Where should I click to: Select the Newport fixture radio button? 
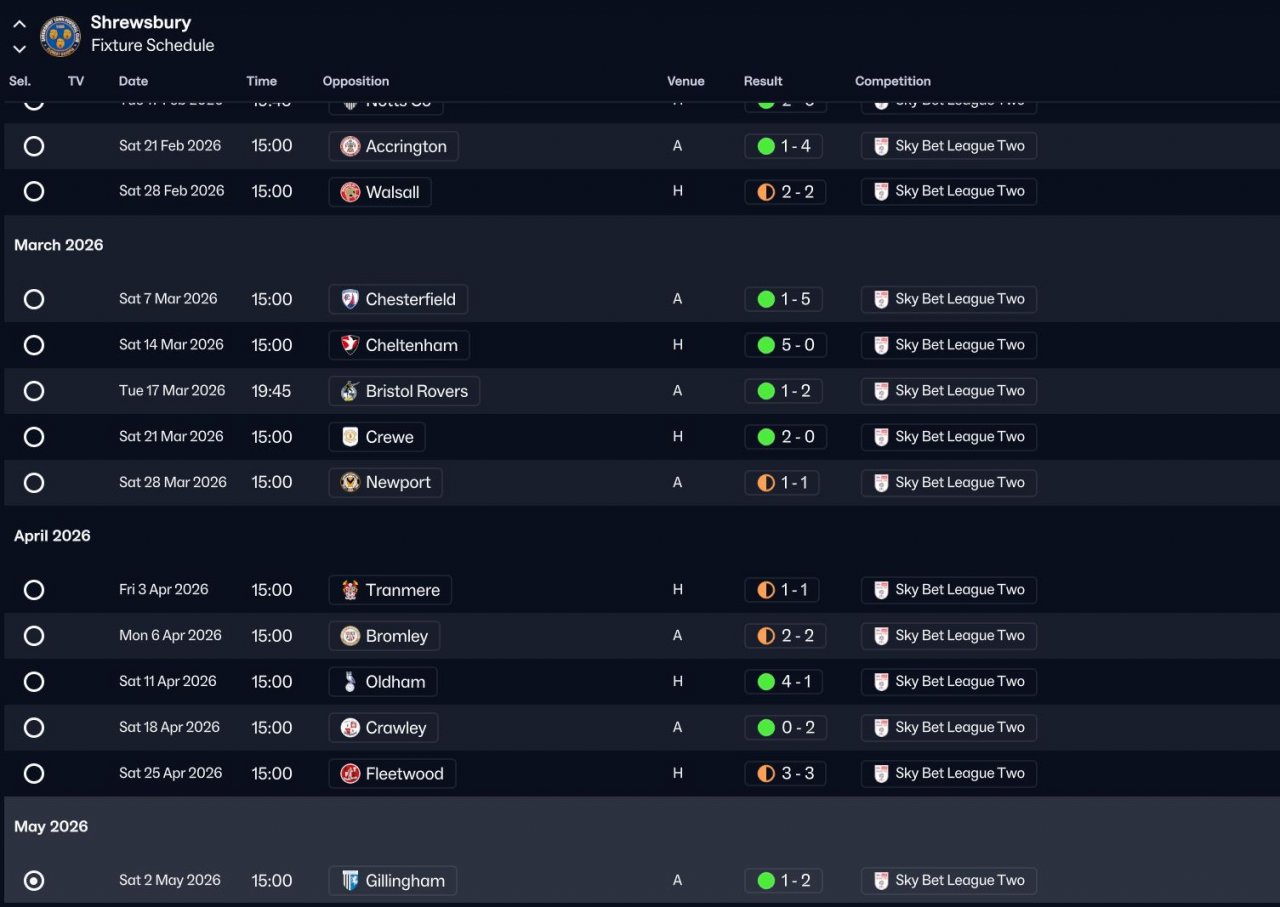34,483
